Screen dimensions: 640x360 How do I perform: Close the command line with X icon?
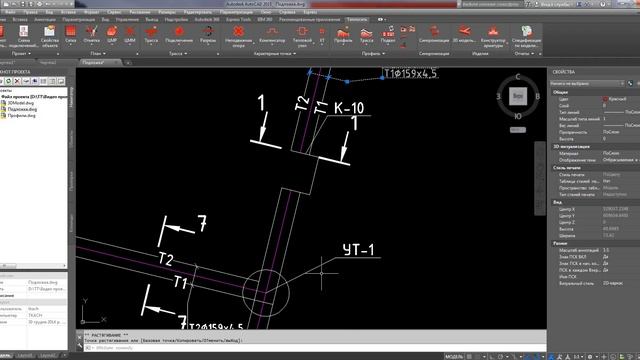[80, 337]
